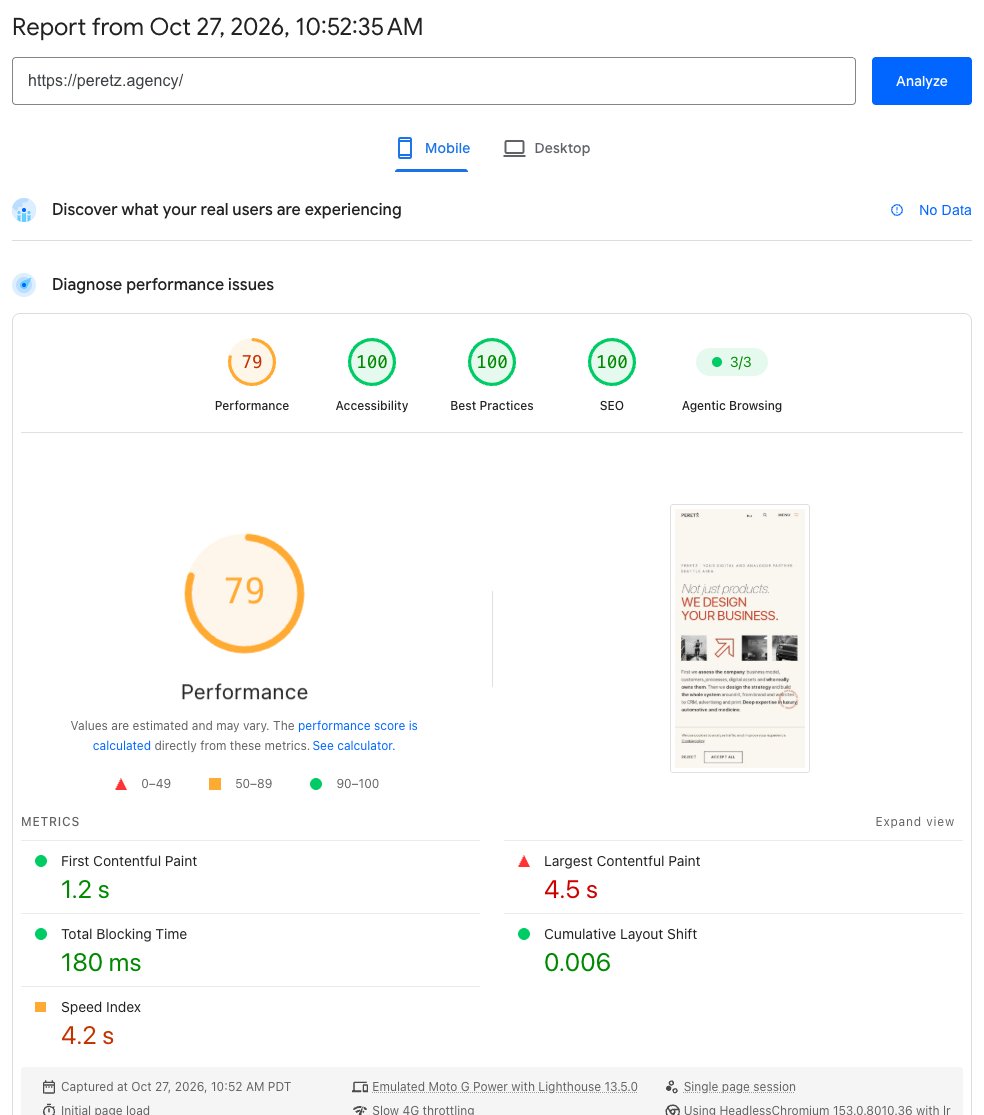Screen dimensions: 984x1115
Task: Click the Captured at Oct 27 text
Action: pyautogui.click(x=176, y=1087)
